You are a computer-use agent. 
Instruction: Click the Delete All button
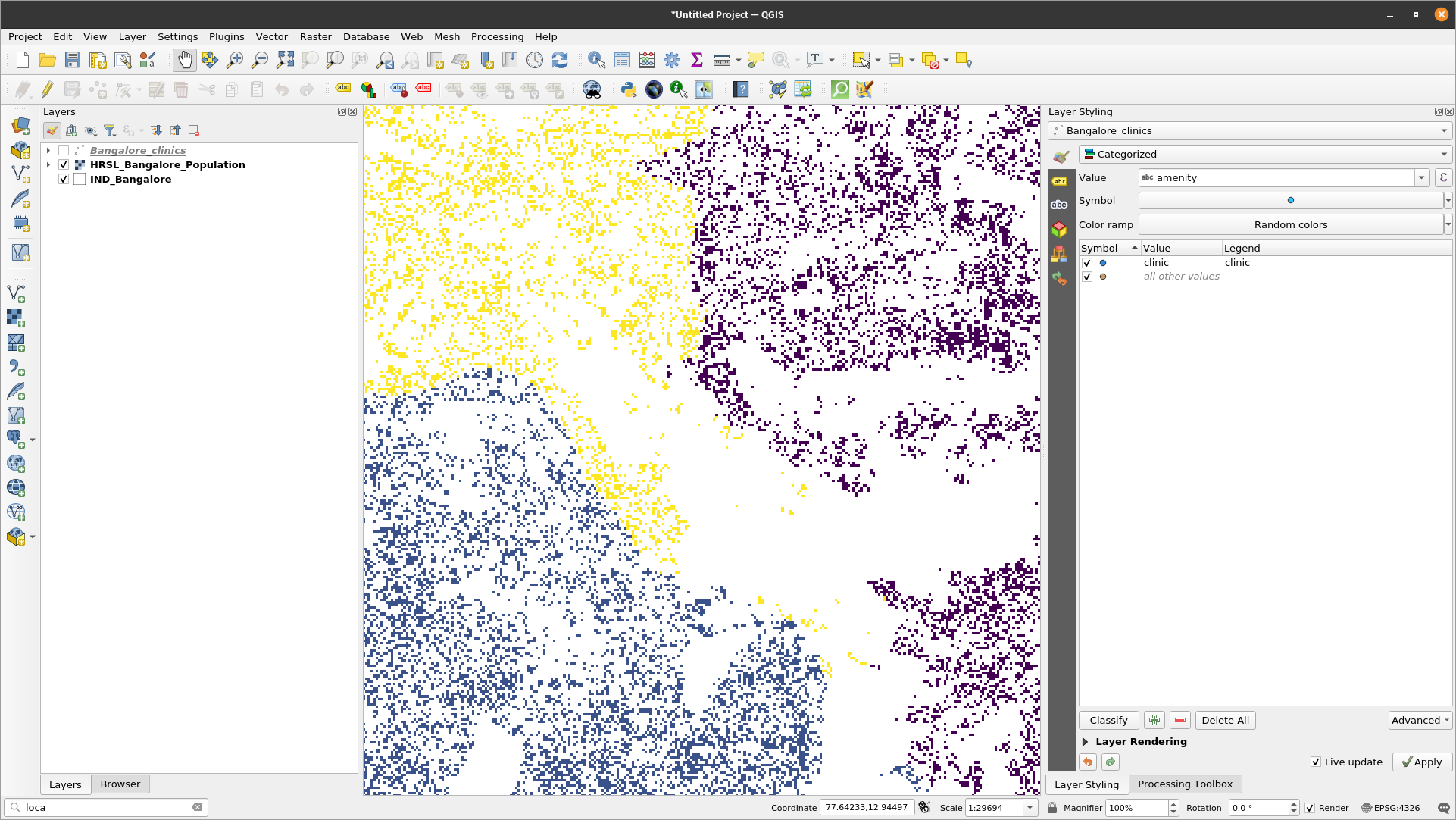1225,720
